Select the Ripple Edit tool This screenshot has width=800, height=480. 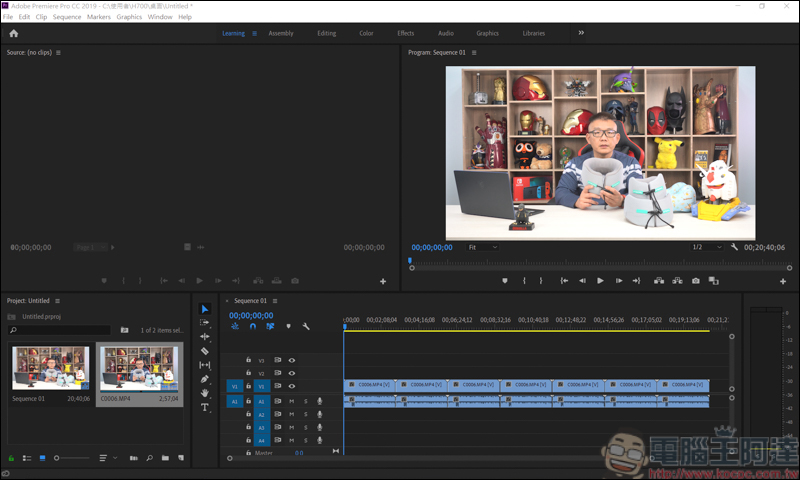205,337
